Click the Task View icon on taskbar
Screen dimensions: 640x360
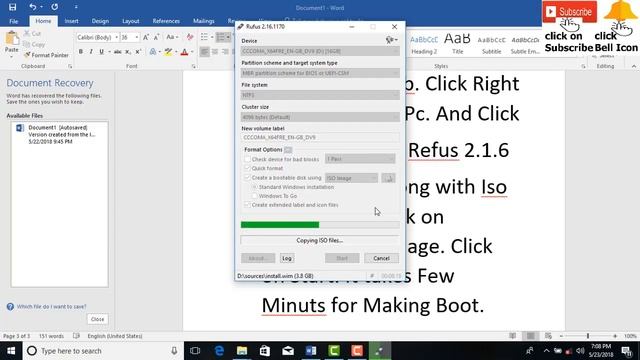tap(195, 351)
